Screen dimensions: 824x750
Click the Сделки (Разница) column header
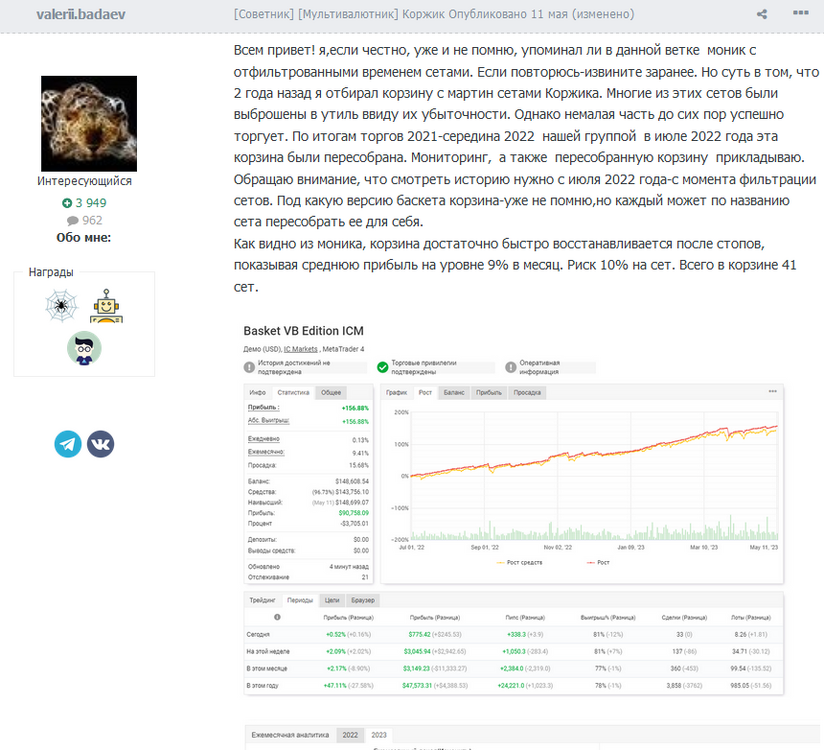click(684, 618)
